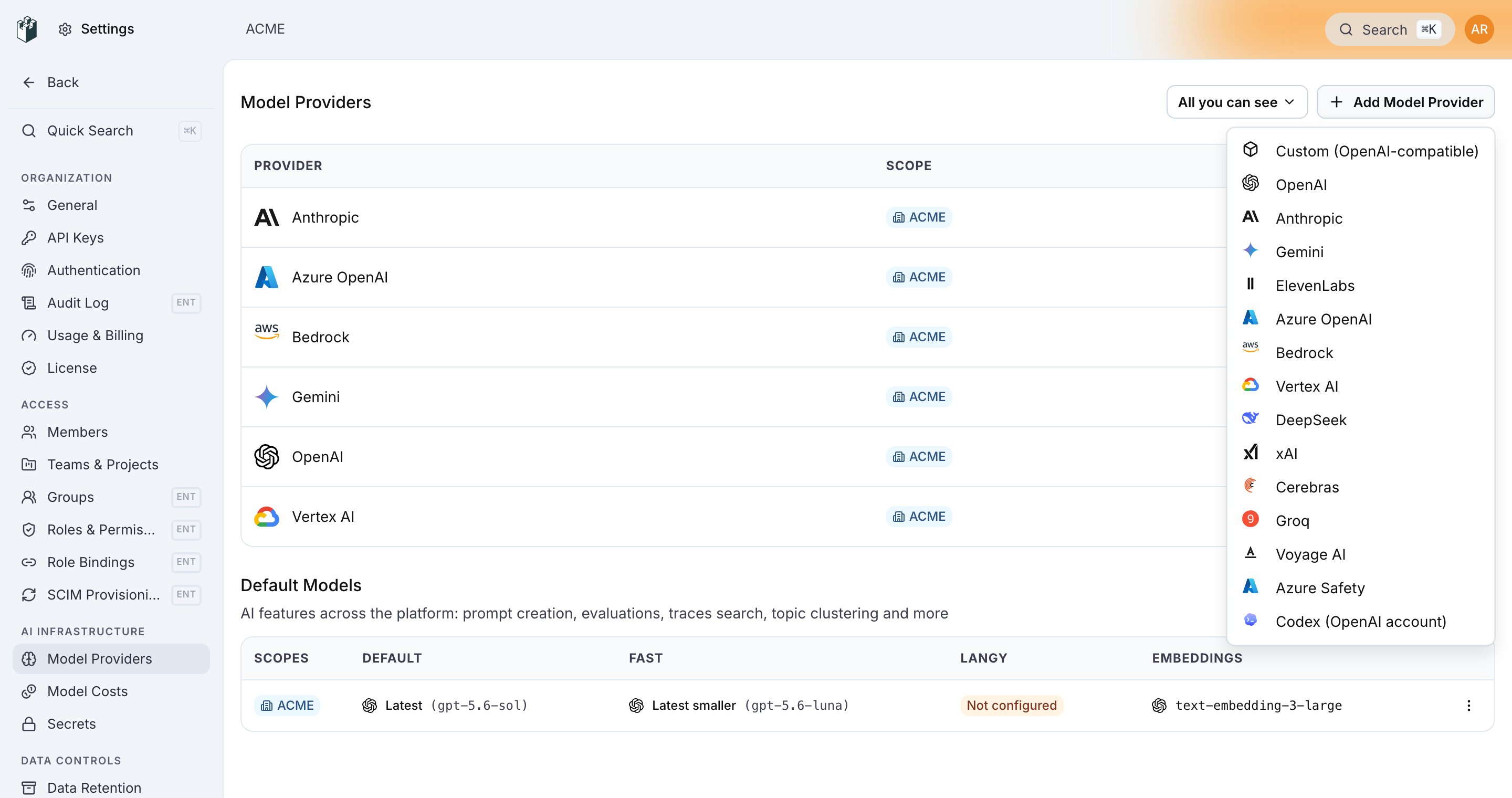
Task: Click the Not configured Langy status badge
Action: pos(1011,706)
